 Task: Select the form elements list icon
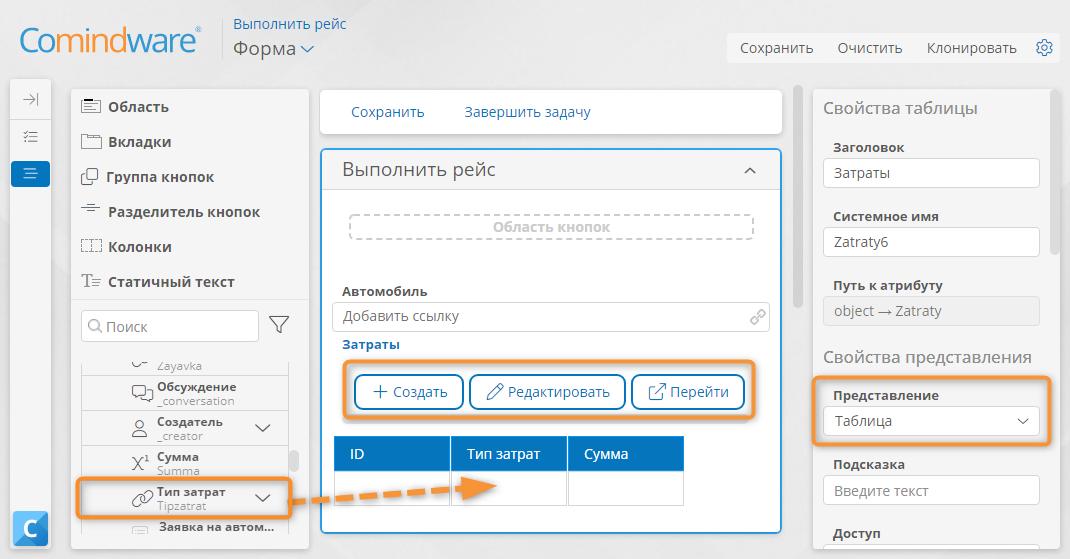[x=31, y=173]
